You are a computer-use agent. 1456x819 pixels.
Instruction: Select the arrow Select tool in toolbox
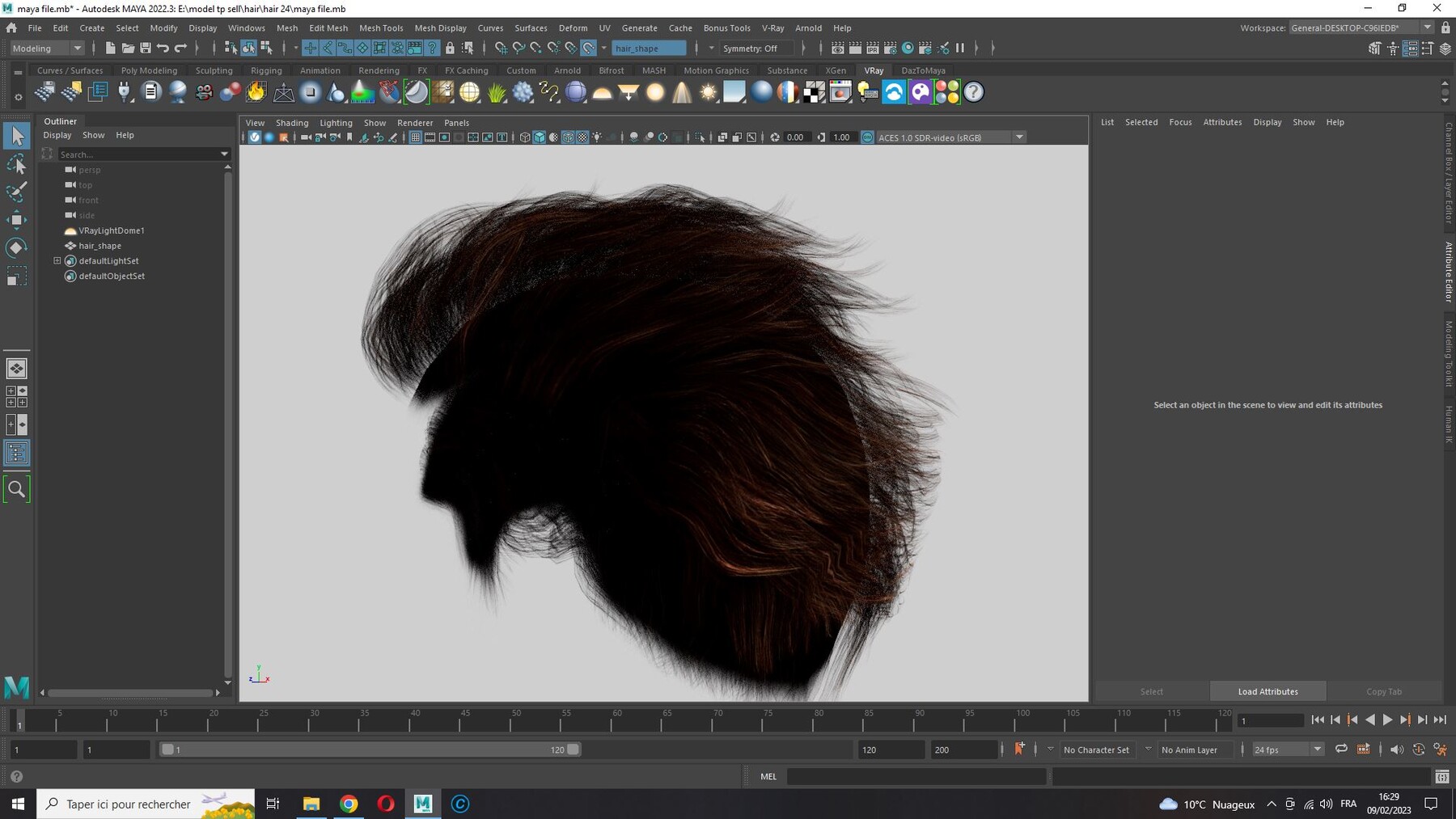(16, 136)
